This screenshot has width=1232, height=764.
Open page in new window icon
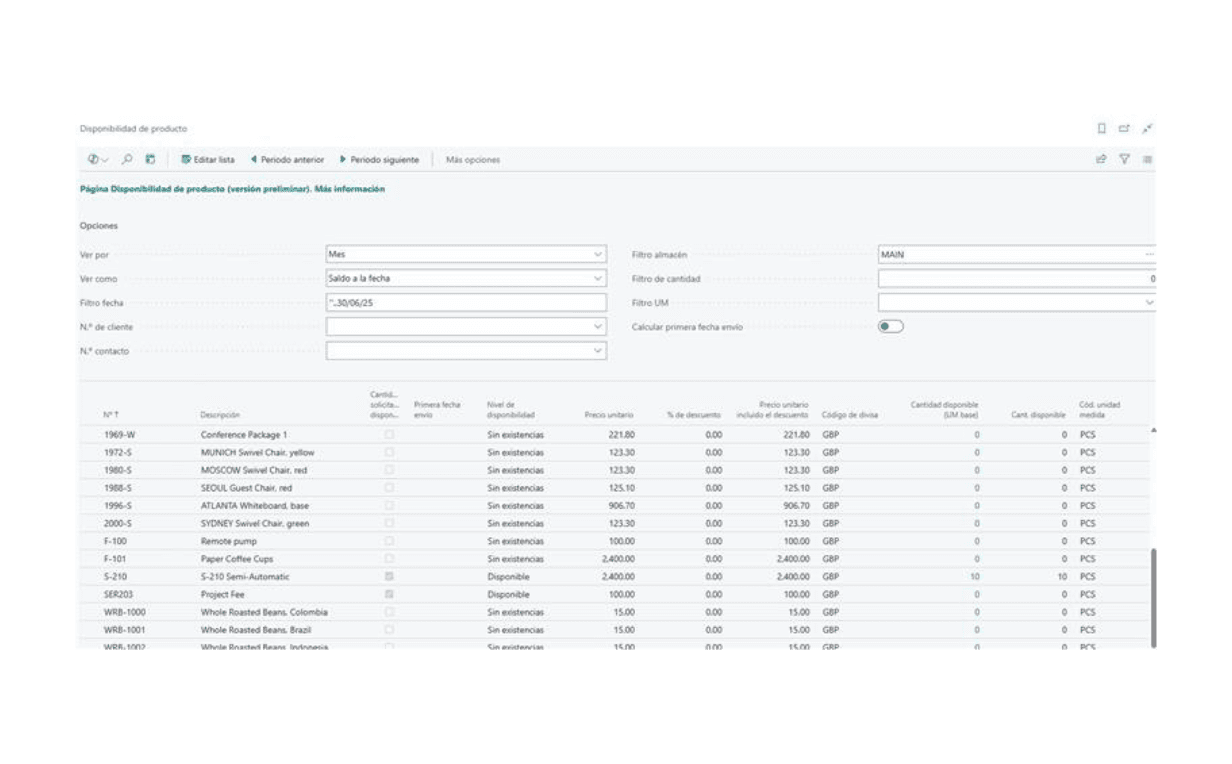click(1124, 129)
